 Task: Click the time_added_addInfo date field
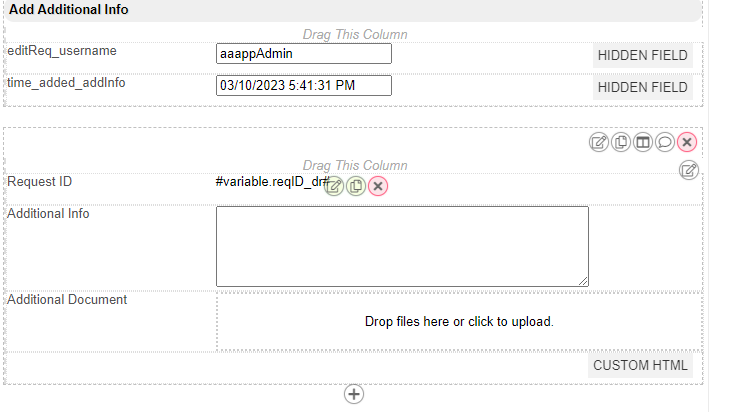pos(303,86)
